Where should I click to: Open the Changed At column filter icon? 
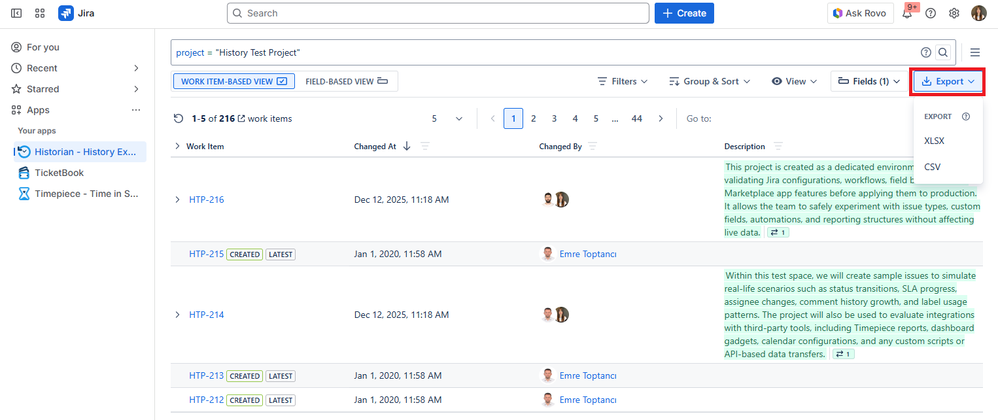click(x=425, y=146)
